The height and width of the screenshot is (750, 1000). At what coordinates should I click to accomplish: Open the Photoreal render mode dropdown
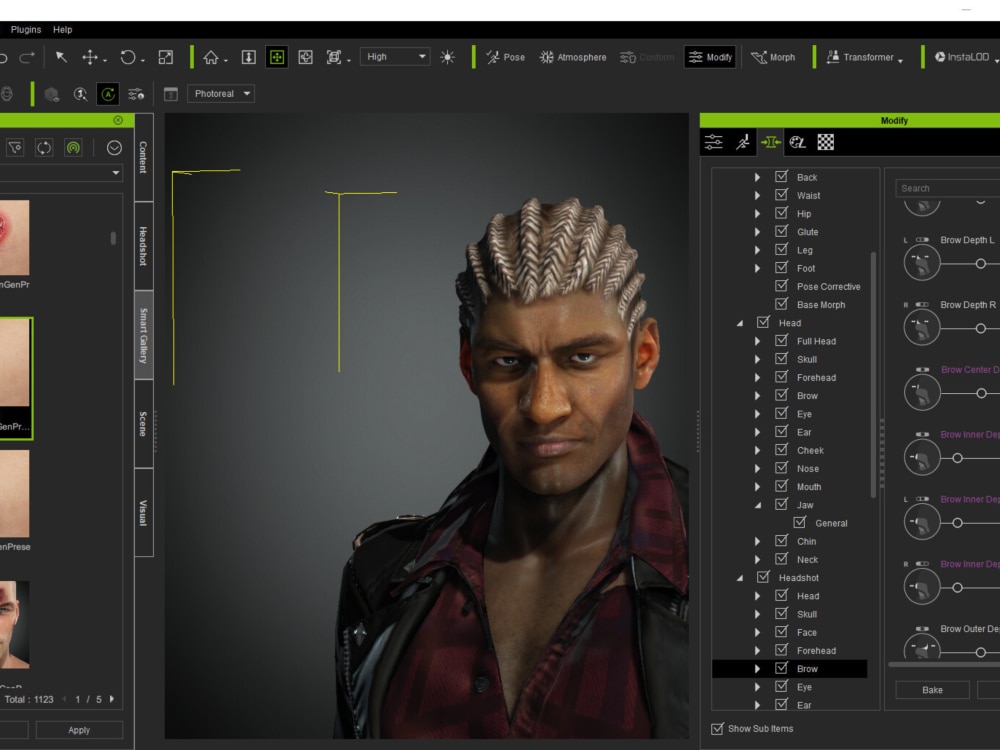[221, 94]
